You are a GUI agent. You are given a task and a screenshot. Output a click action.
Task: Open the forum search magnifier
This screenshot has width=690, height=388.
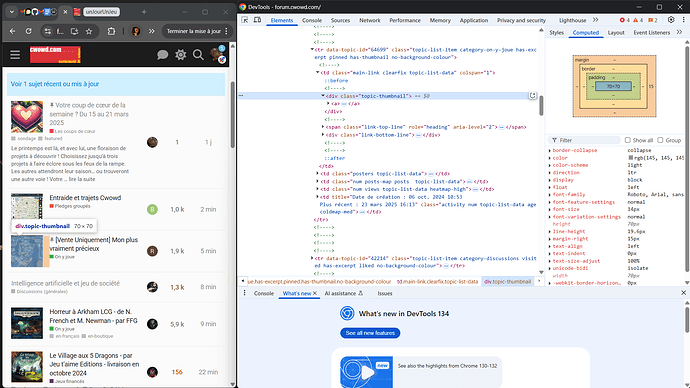click(198, 55)
